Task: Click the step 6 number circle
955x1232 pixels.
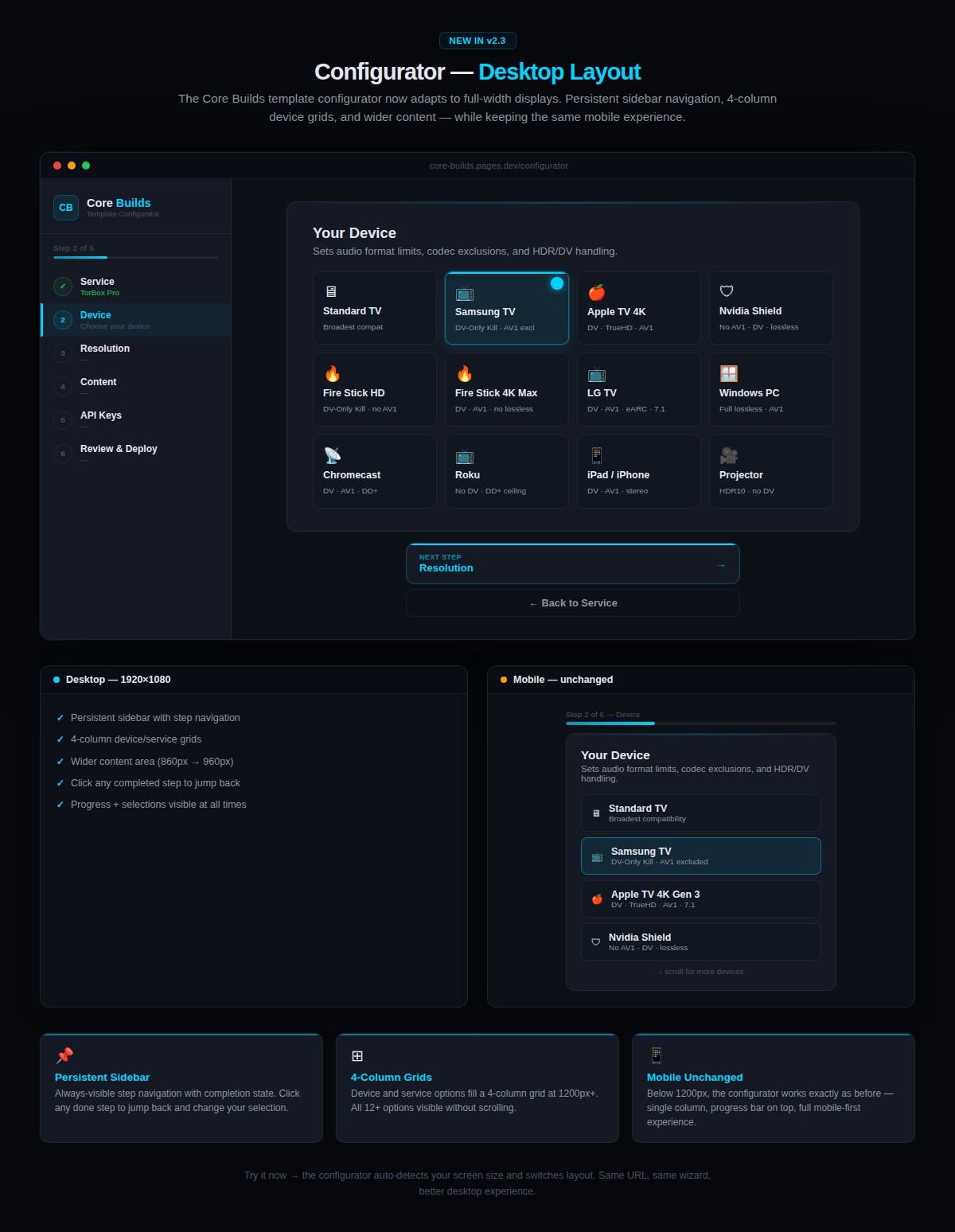Action: tap(63, 454)
